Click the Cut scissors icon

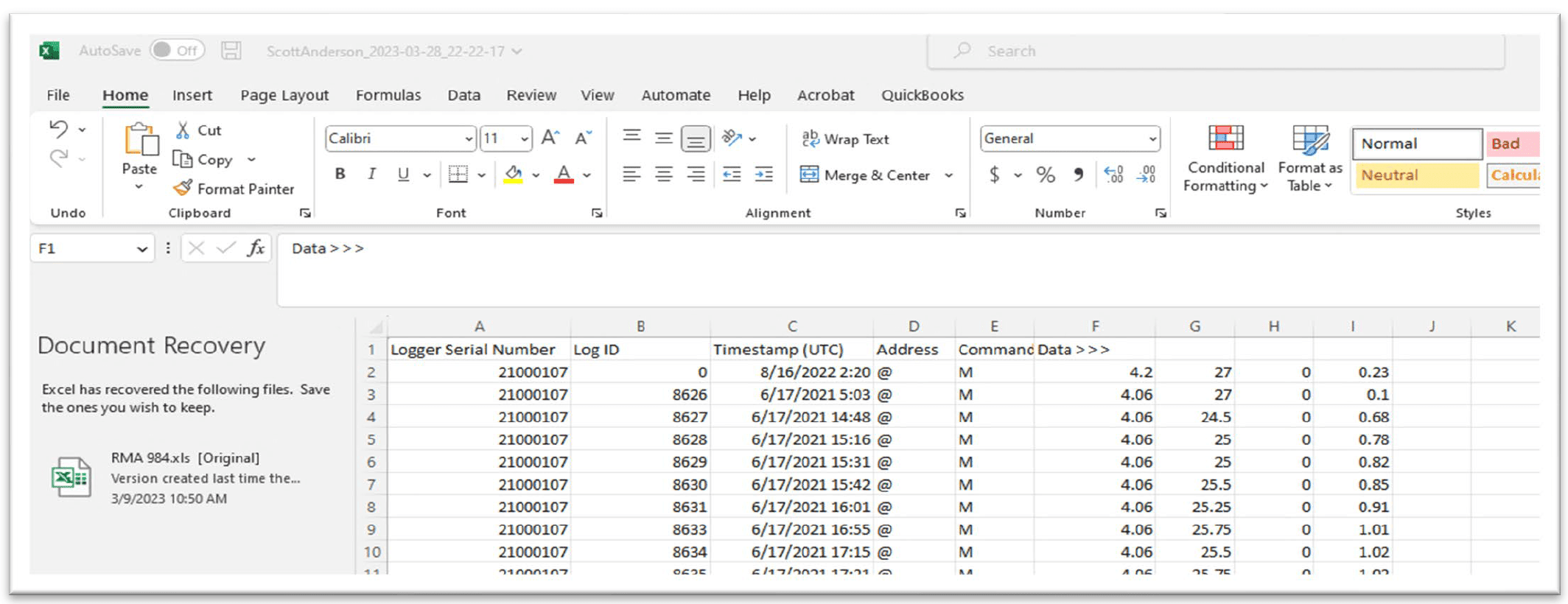click(x=183, y=130)
